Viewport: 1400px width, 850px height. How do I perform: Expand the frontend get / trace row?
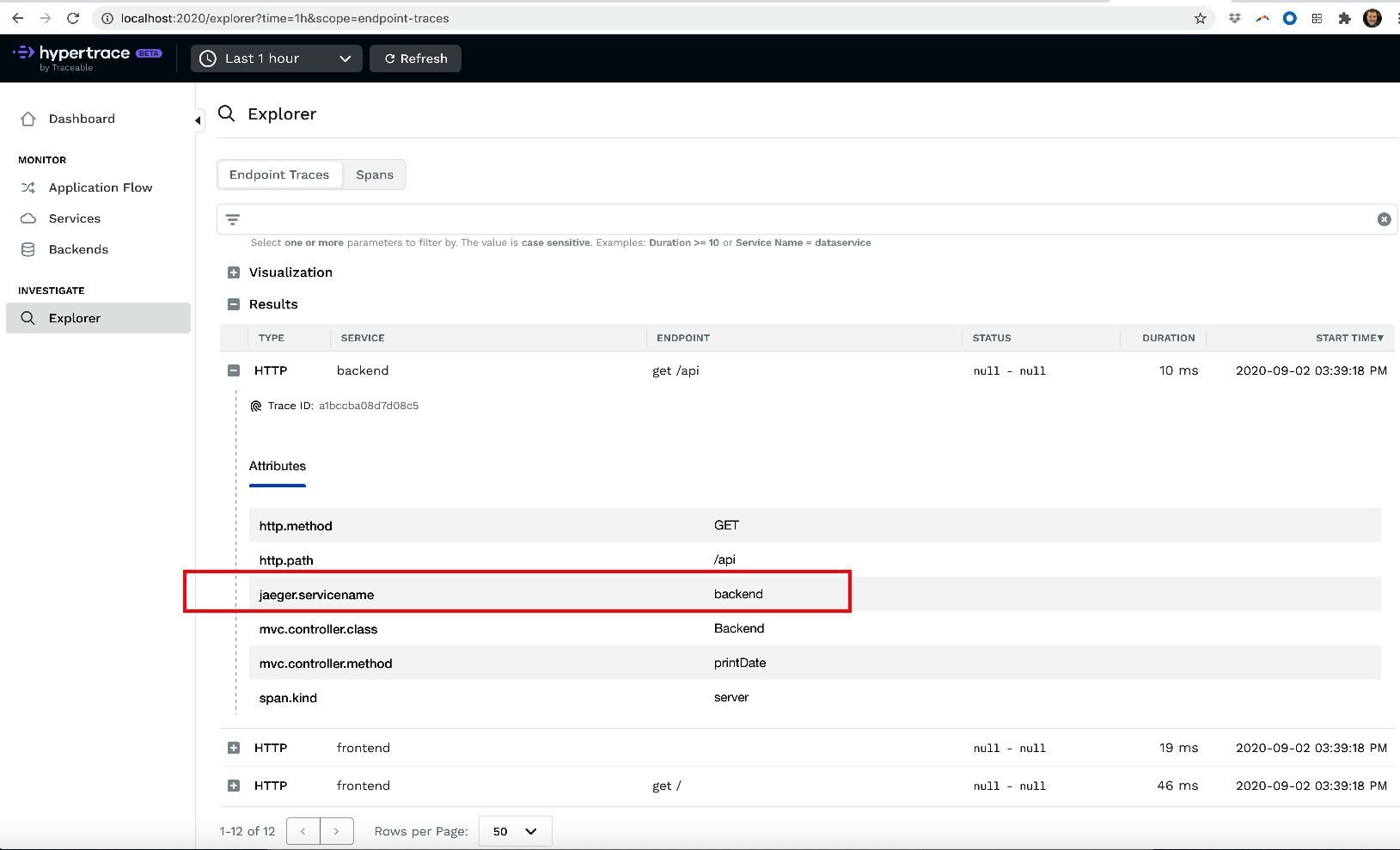coord(234,785)
